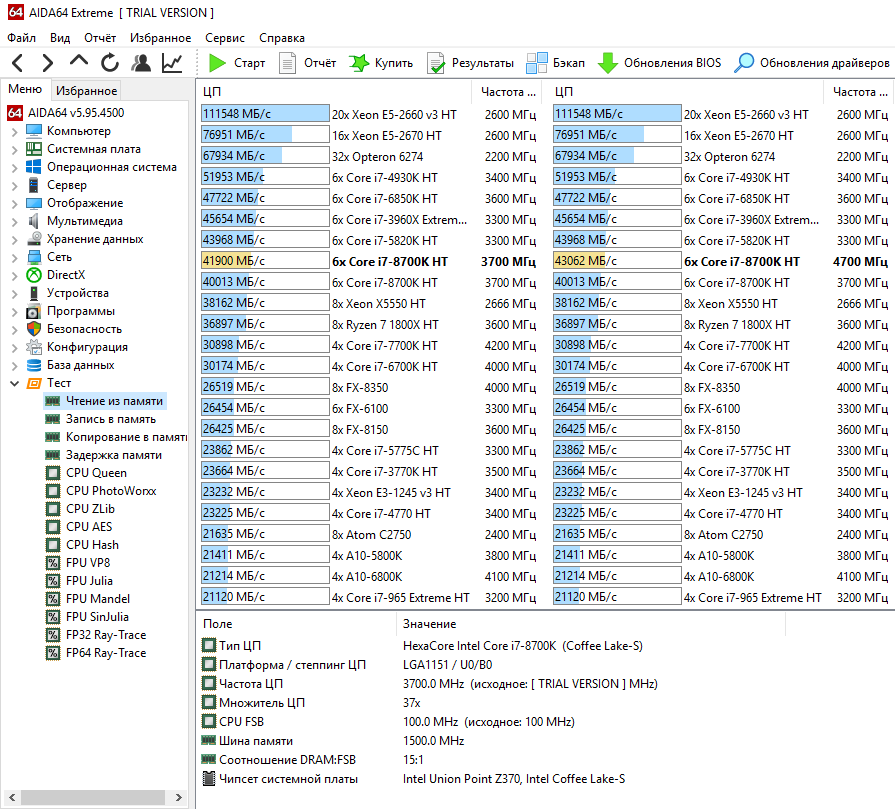Collapse the Тест tree node
This screenshot has height=809, width=895.
[14, 383]
